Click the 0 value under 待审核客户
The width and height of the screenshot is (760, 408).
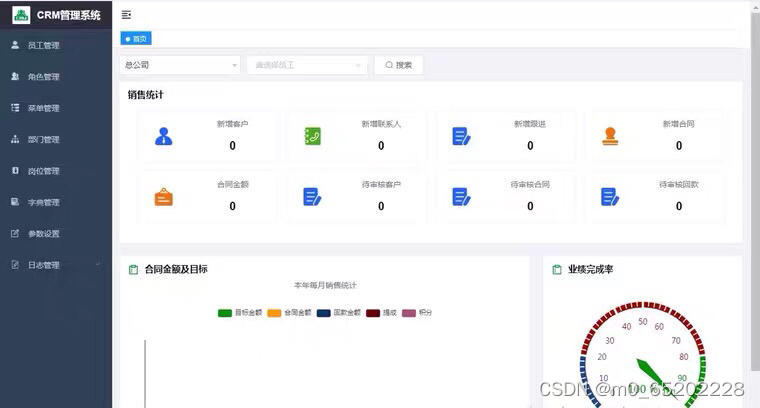click(381, 206)
